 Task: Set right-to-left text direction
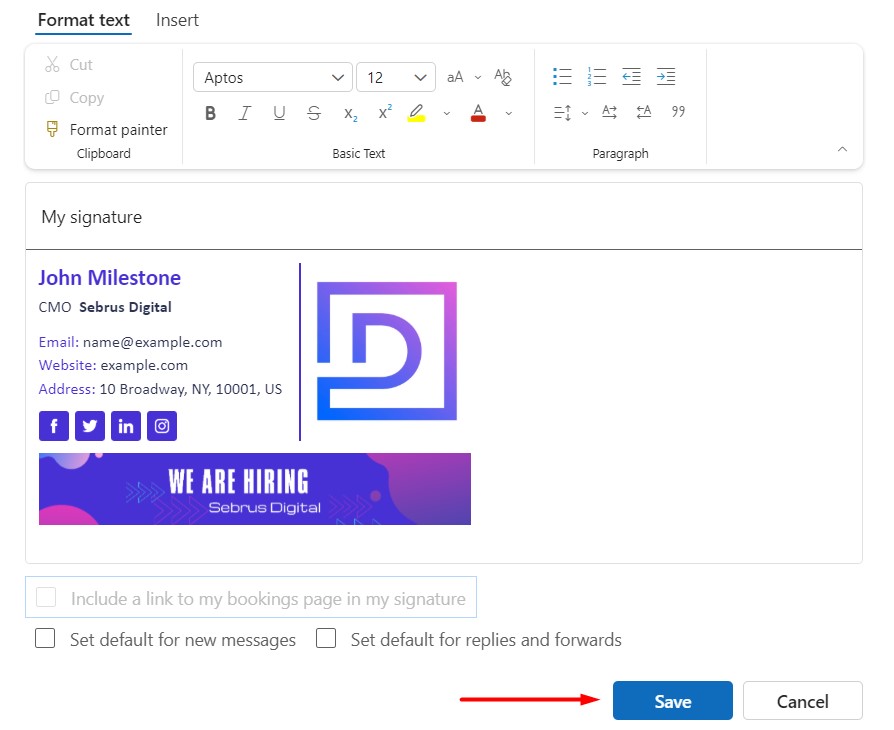(x=644, y=112)
